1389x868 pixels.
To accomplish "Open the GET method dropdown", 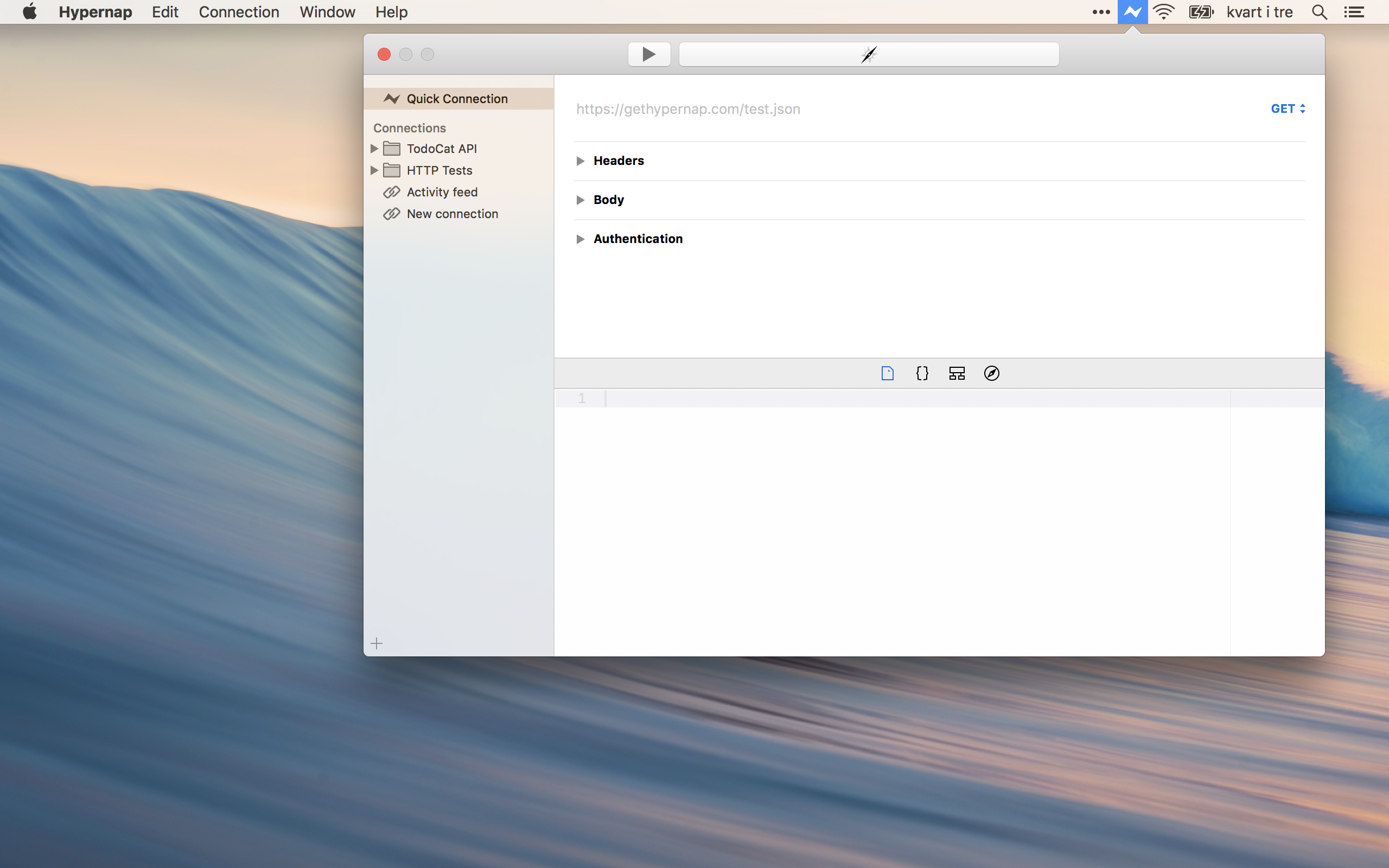I will coord(1288,109).
